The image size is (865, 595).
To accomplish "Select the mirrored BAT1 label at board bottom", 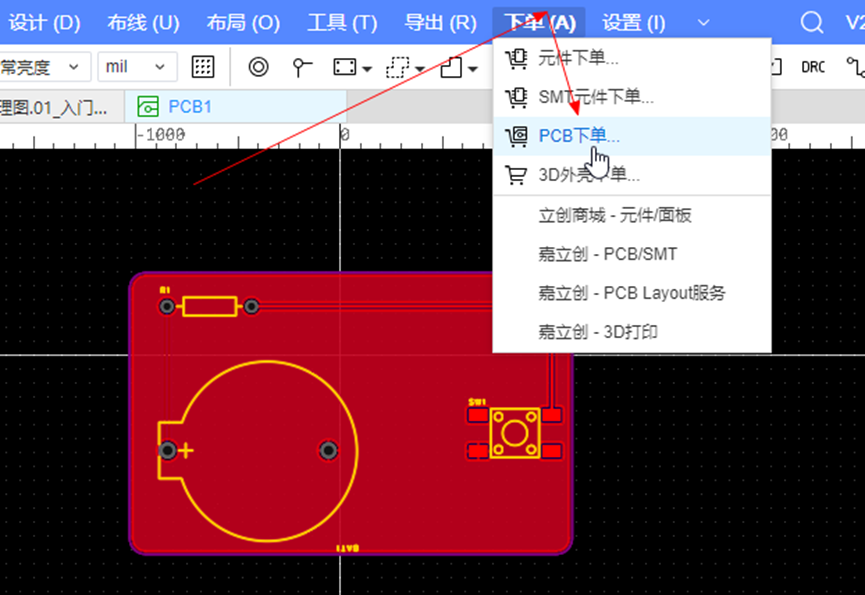I will point(348,548).
